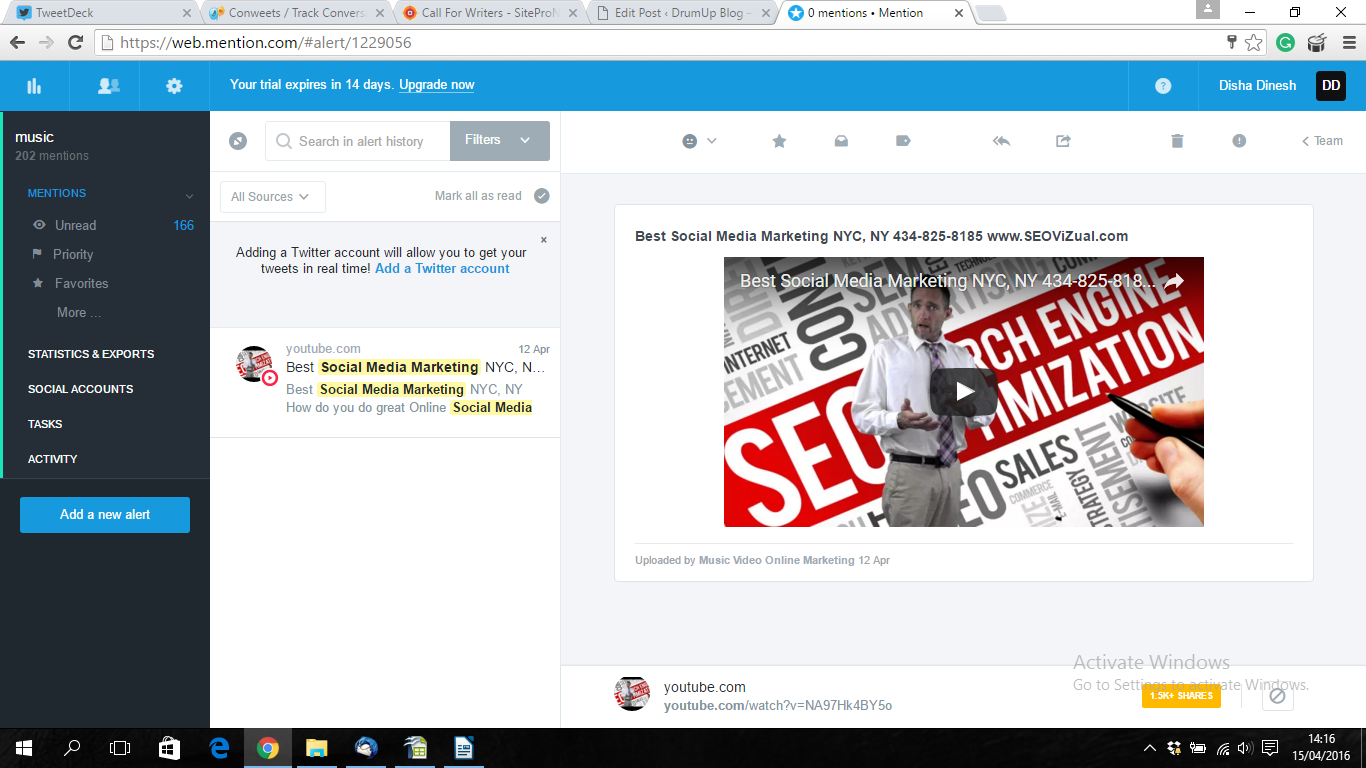This screenshot has height=768, width=1366.
Task: Click the compass icon beside search
Action: coord(238,141)
